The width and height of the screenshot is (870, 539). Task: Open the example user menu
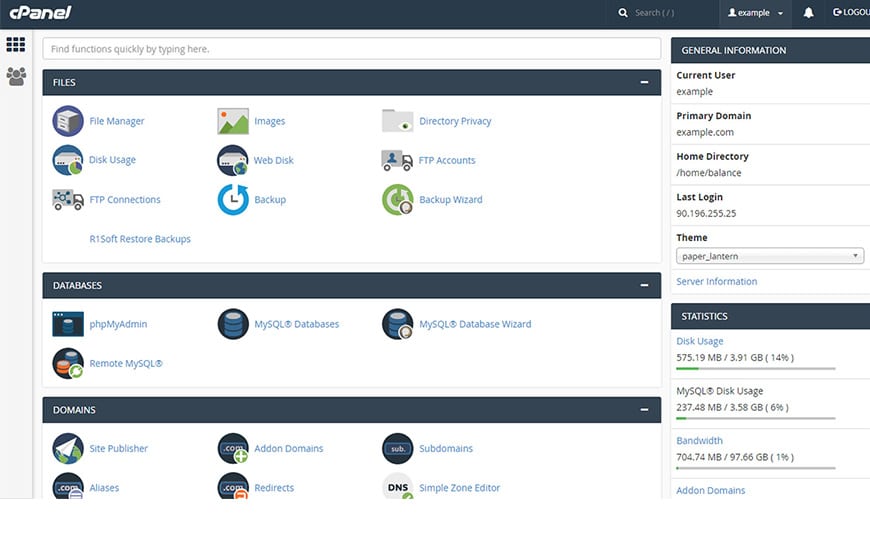click(755, 13)
